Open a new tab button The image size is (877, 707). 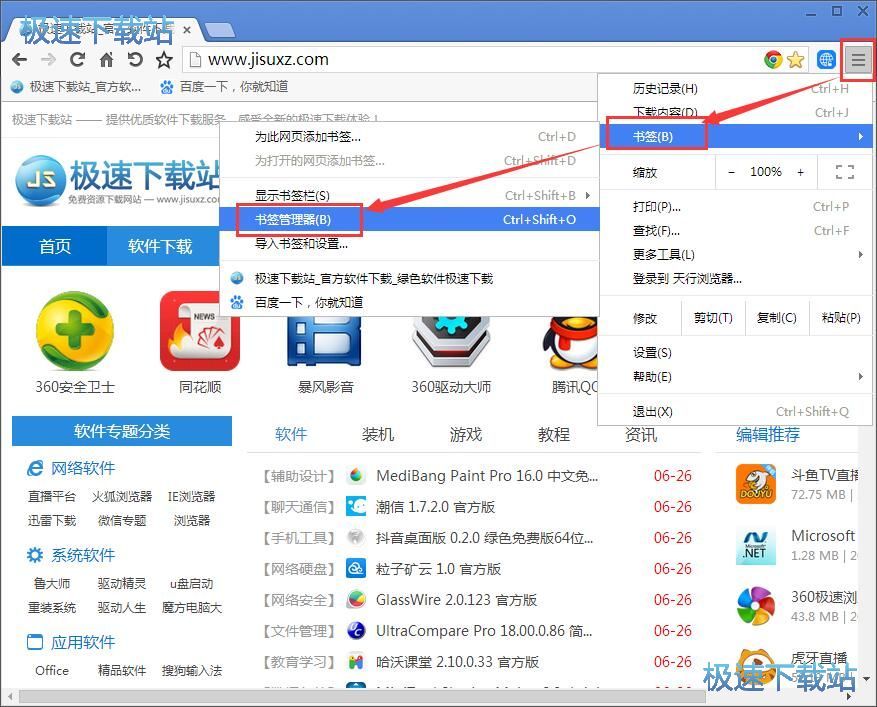(x=219, y=30)
